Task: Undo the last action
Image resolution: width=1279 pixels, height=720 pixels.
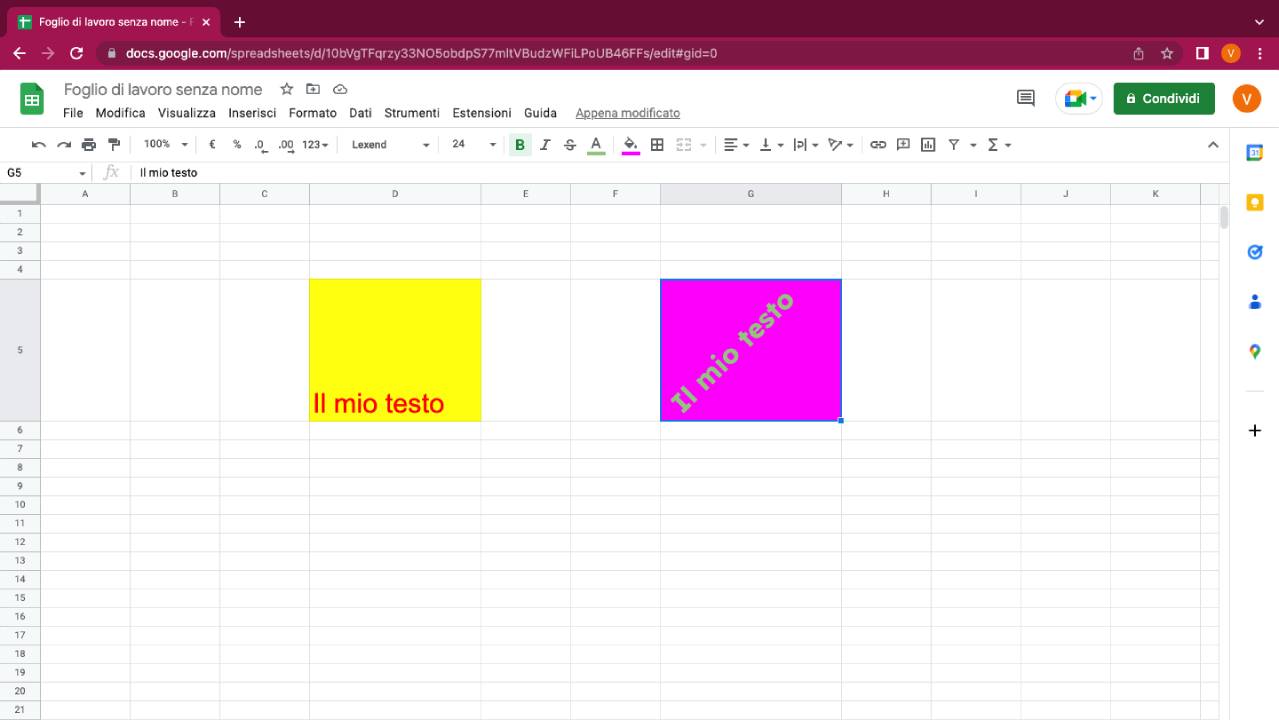Action: click(x=39, y=145)
